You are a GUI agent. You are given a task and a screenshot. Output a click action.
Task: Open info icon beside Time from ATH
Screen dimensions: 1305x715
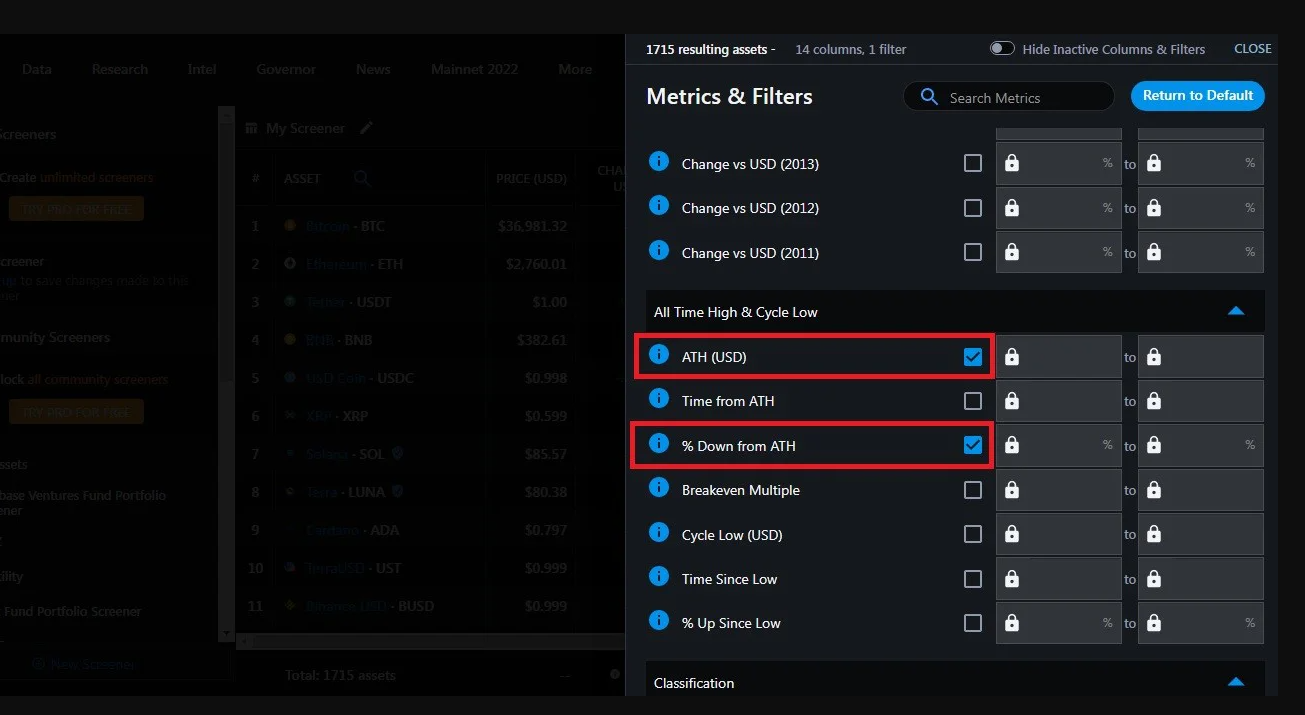pyautogui.click(x=658, y=399)
